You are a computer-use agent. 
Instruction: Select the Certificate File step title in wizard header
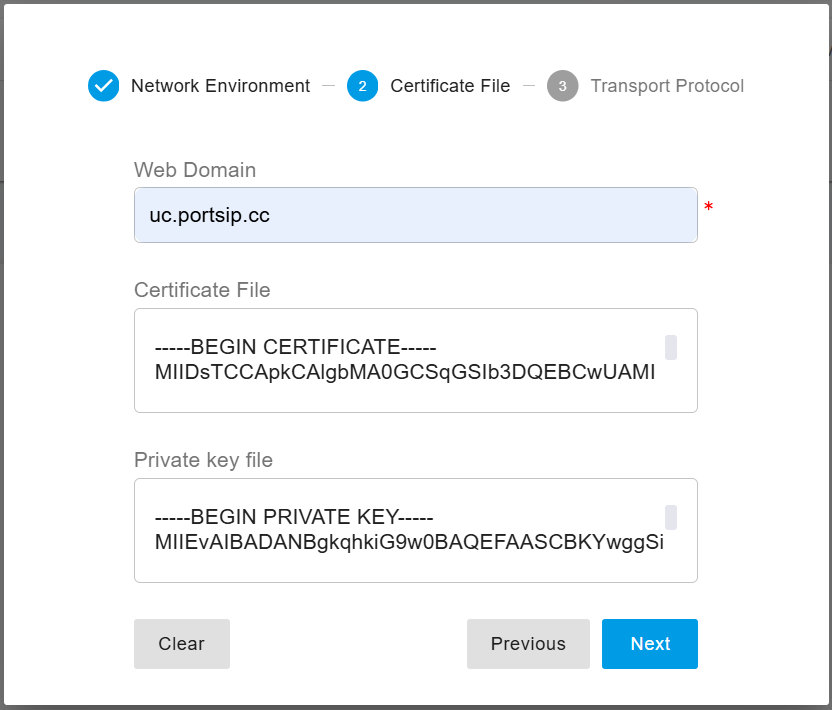coord(450,86)
